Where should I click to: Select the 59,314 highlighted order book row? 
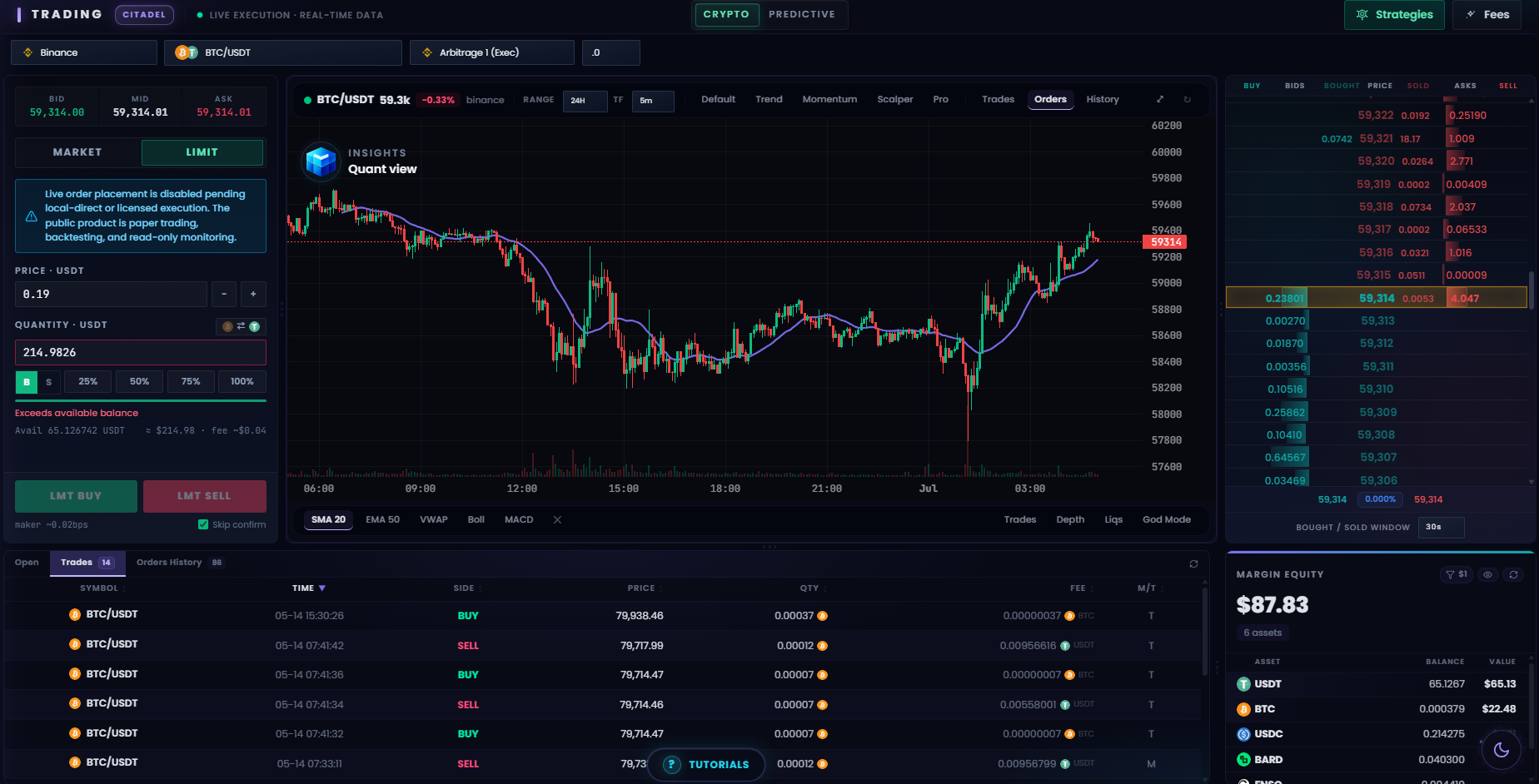coord(1377,298)
